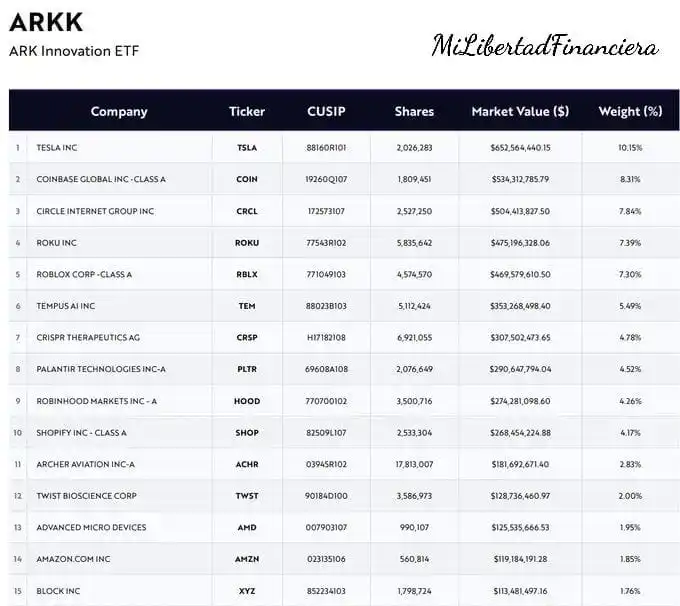Click market value $268,454,224.88
Screen dimensions: 680x606
(520, 433)
